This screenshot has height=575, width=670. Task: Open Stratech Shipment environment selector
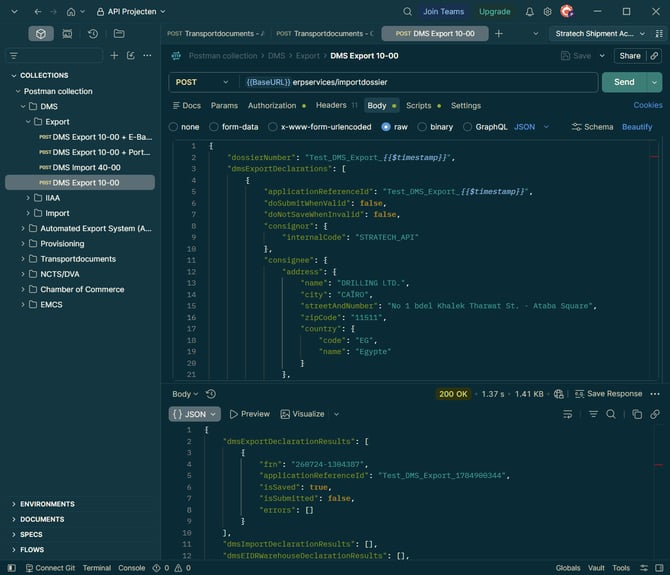click(x=599, y=34)
